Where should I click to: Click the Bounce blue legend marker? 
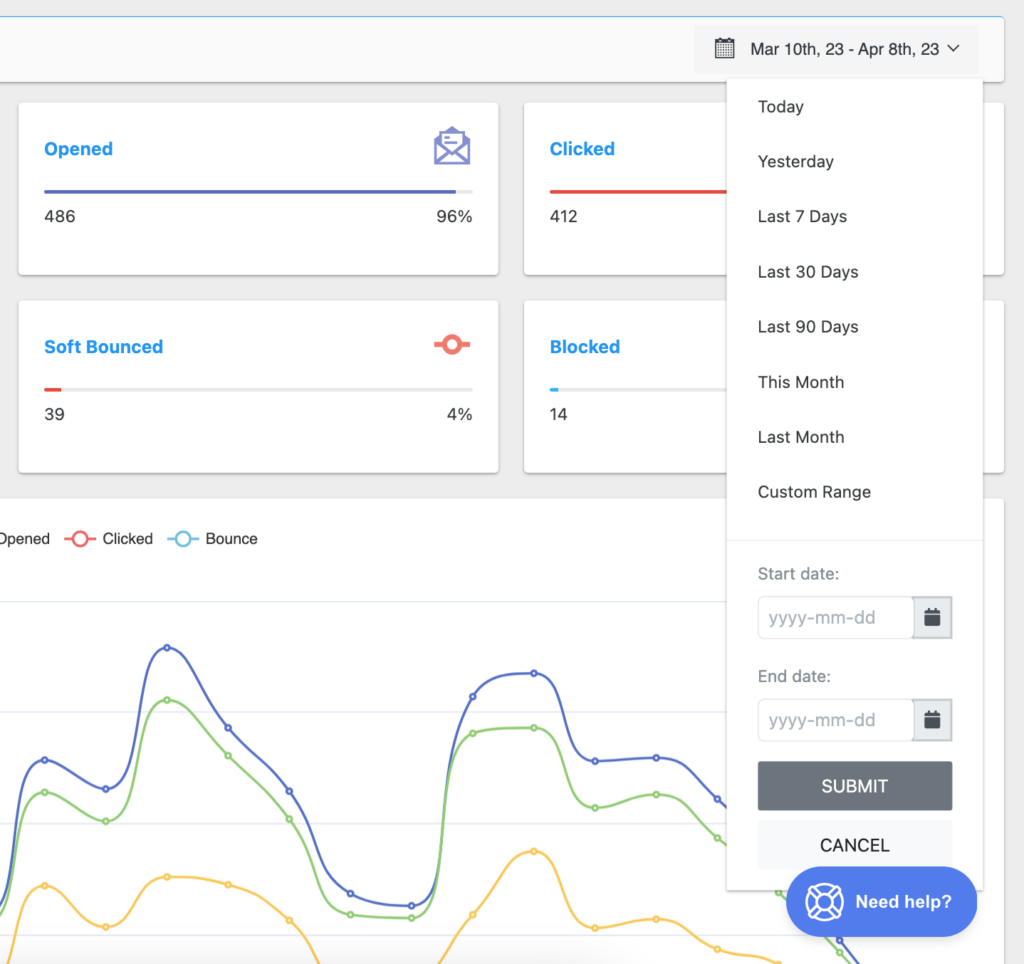point(183,539)
